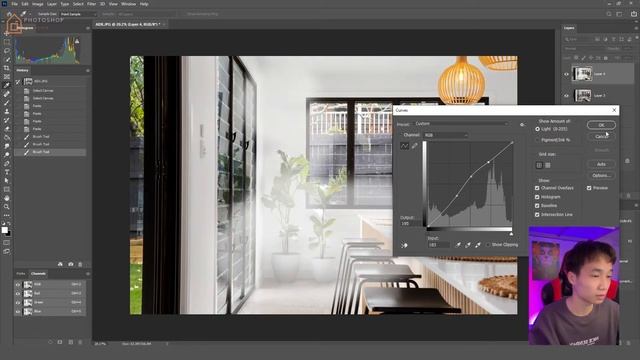The image size is (640, 360).
Task: Open the Filter menu
Action: click(x=91, y=4)
